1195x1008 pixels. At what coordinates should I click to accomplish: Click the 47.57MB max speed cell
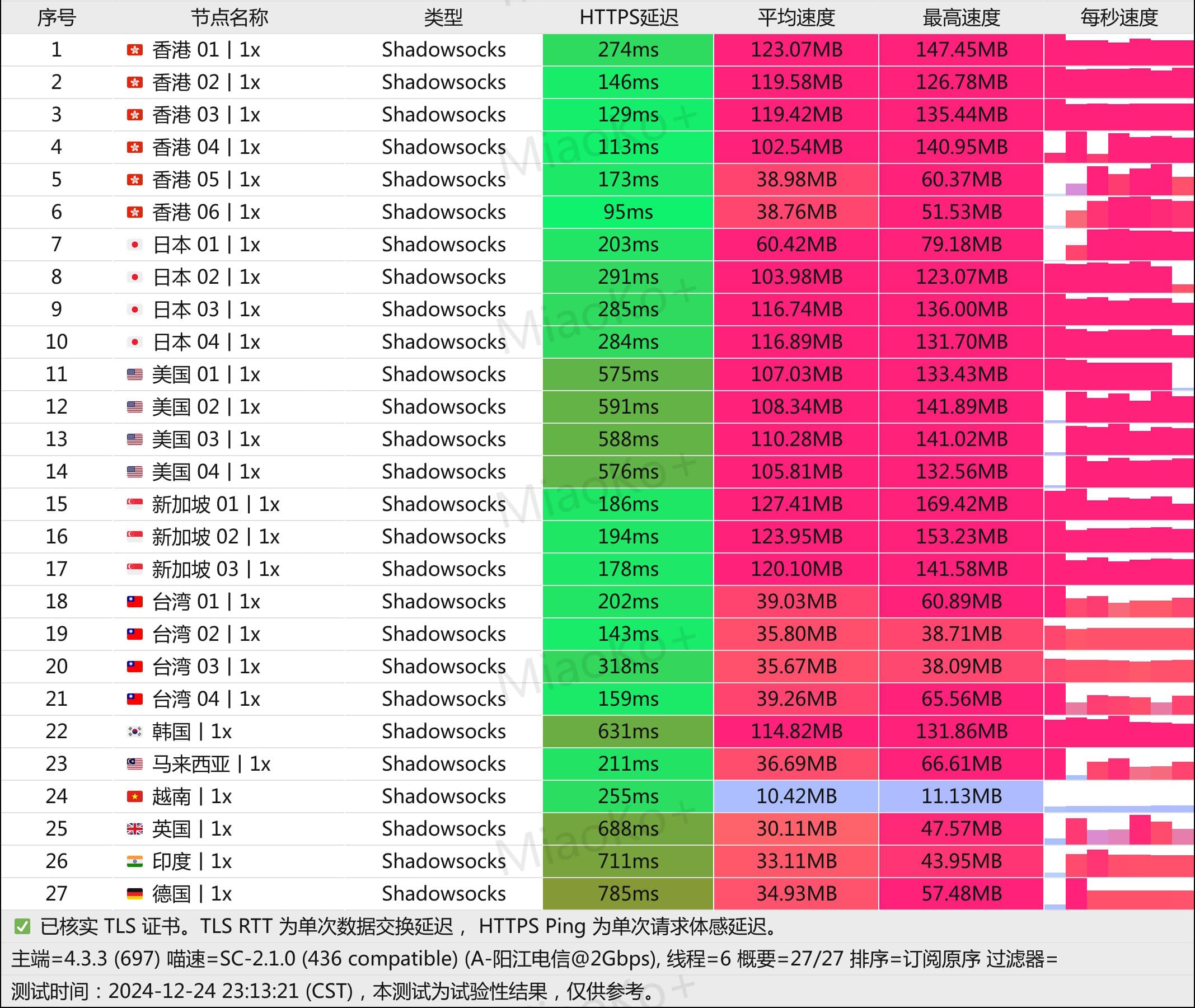(961, 828)
